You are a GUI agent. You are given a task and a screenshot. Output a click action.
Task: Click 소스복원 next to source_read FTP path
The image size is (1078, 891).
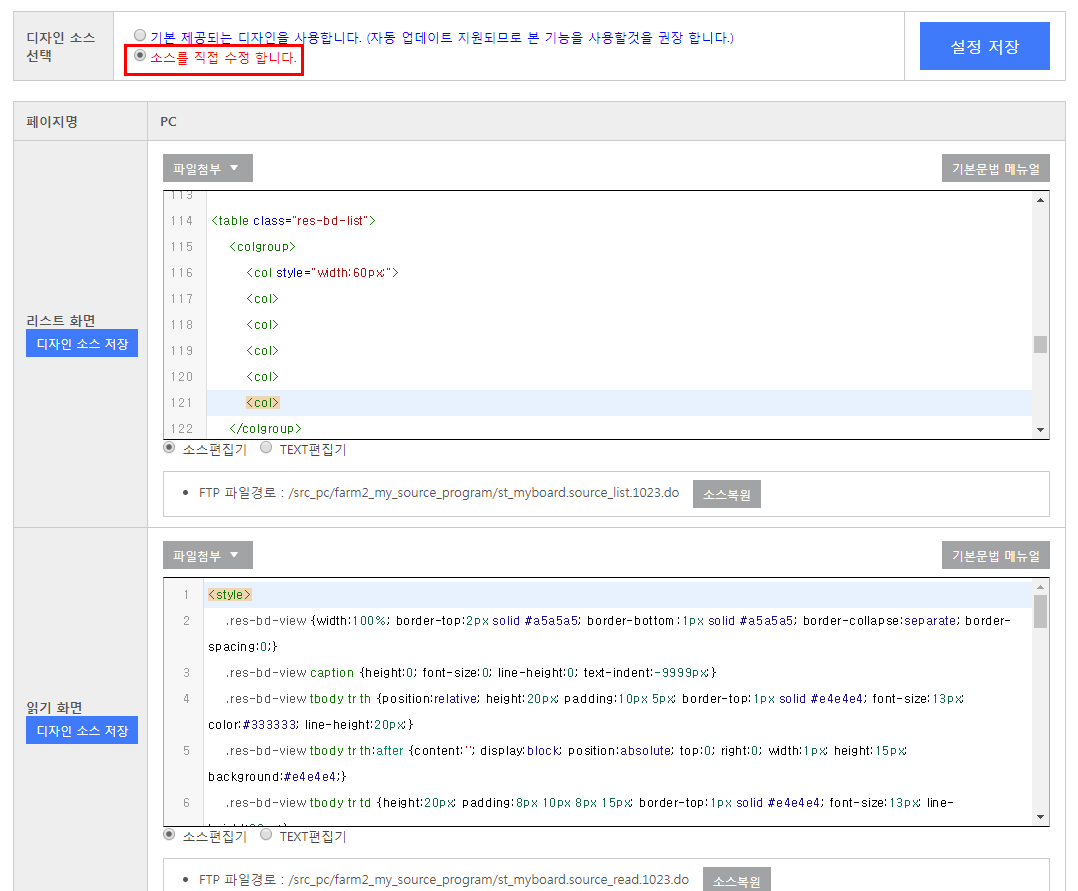click(x=736, y=881)
